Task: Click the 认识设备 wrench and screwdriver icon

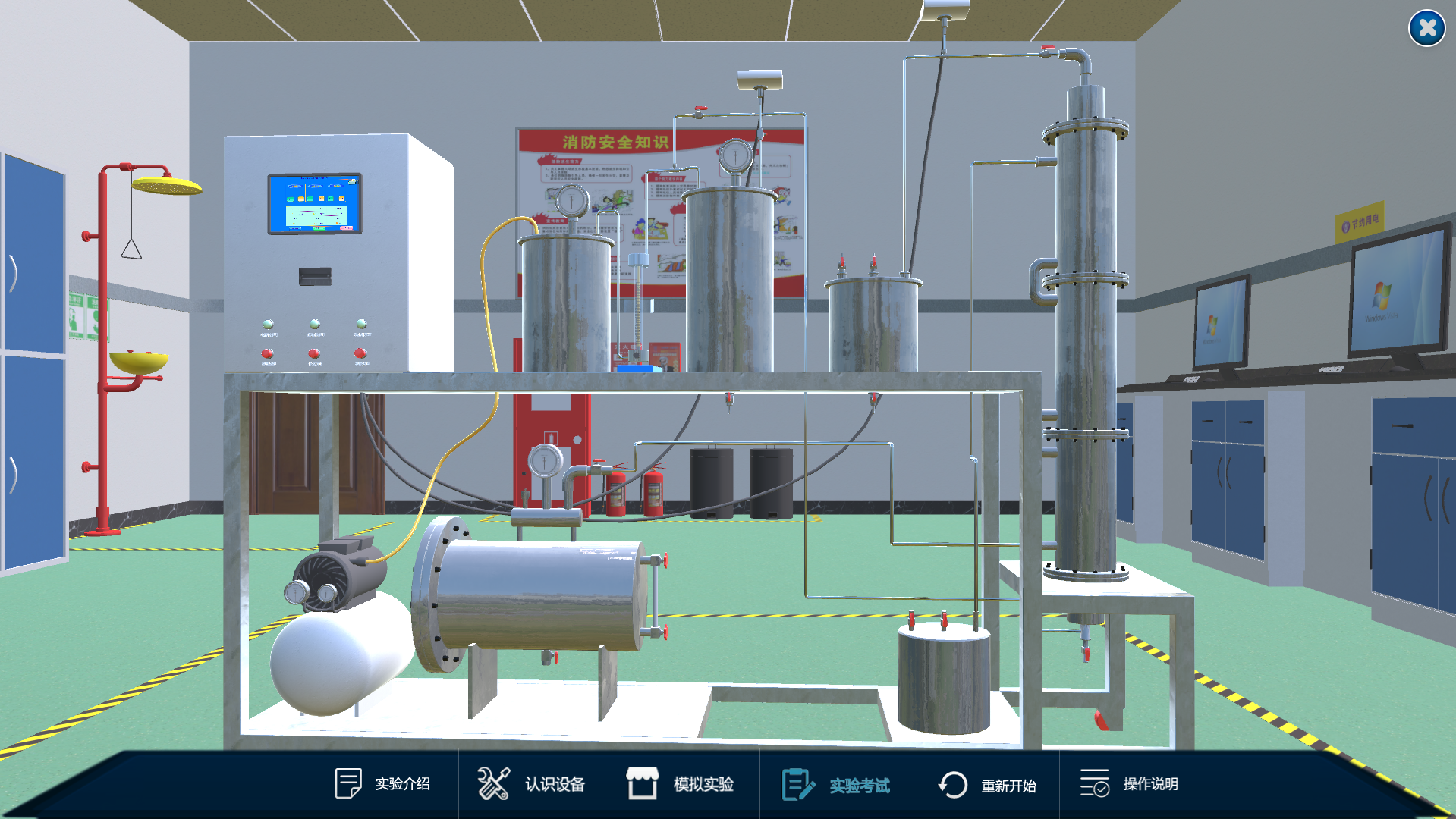Action: pos(493,783)
